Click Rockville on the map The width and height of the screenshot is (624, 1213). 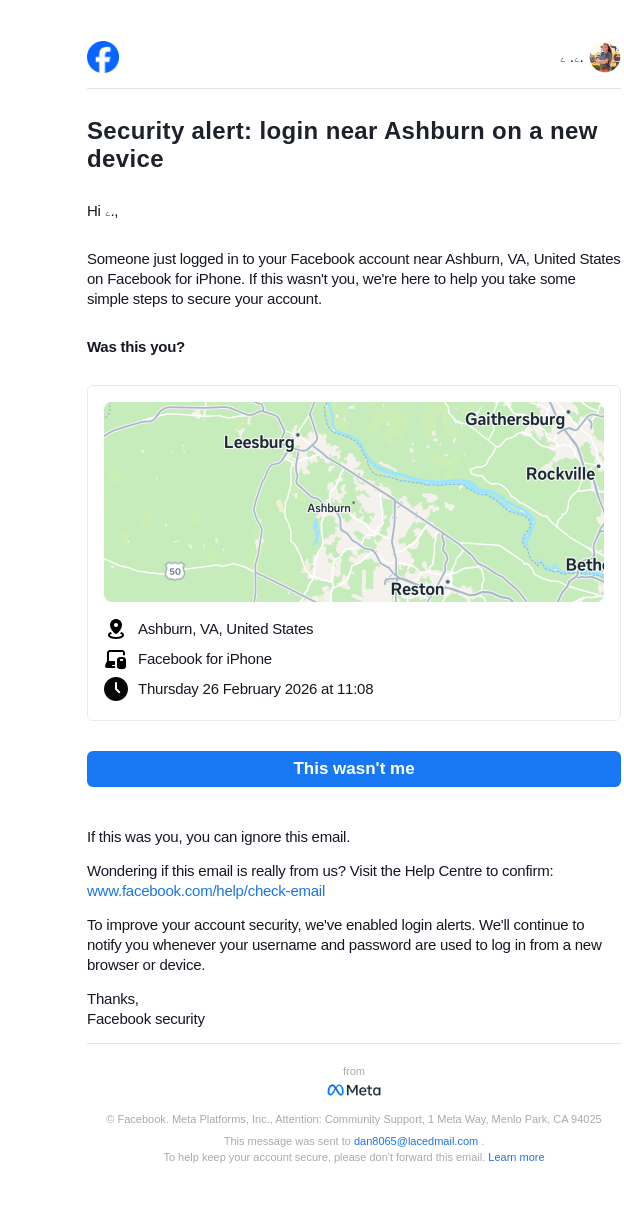(560, 474)
